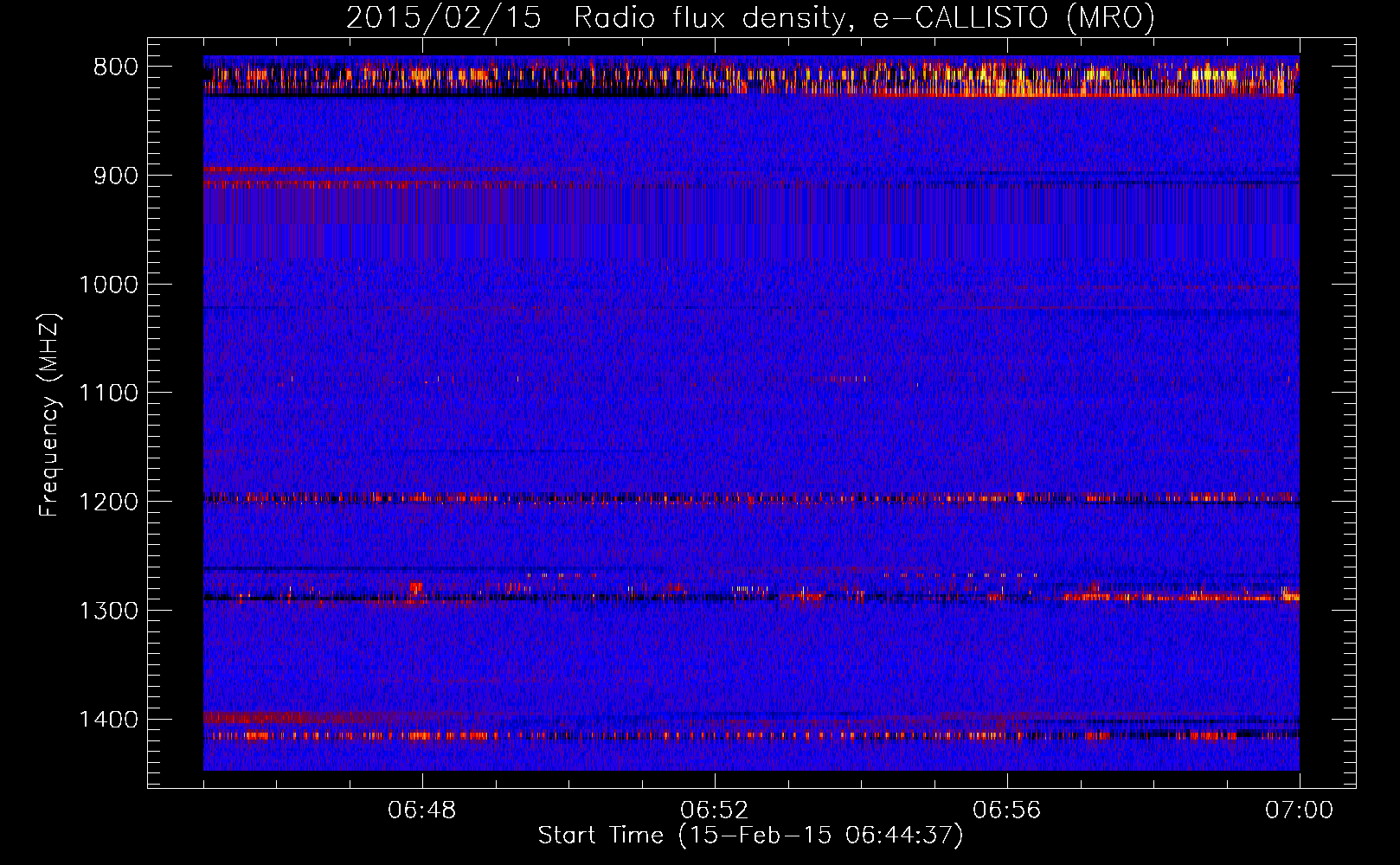Click the 06:48 time tick label
1400x865 pixels.
point(422,811)
